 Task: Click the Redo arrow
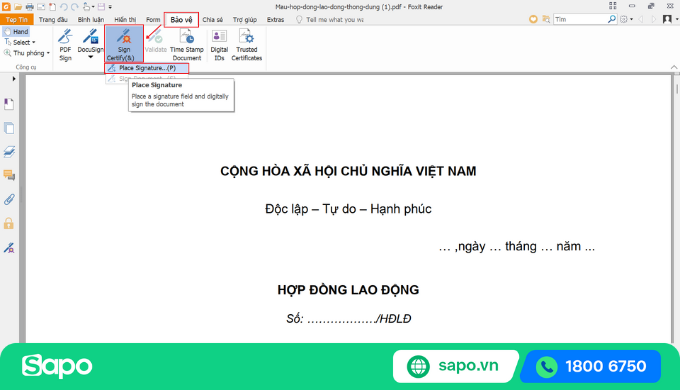tap(75, 7)
